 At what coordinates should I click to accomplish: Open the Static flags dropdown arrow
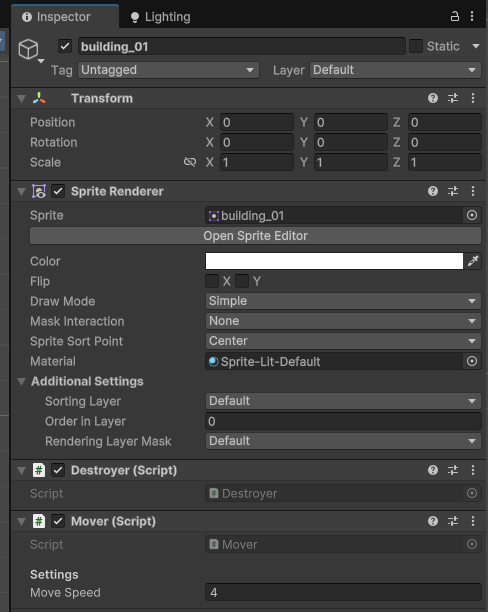476,46
